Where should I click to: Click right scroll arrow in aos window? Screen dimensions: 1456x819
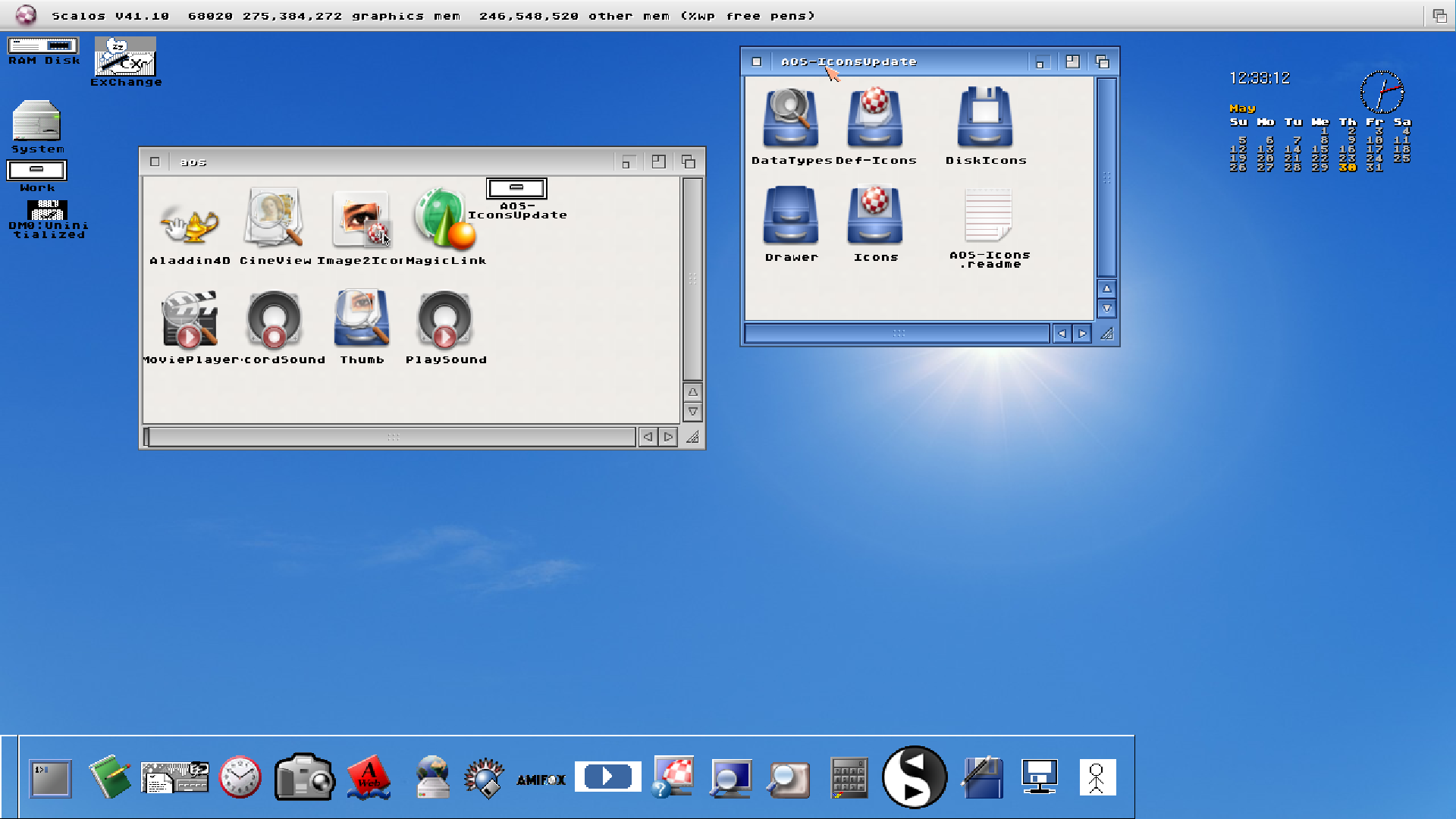pyautogui.click(x=668, y=437)
